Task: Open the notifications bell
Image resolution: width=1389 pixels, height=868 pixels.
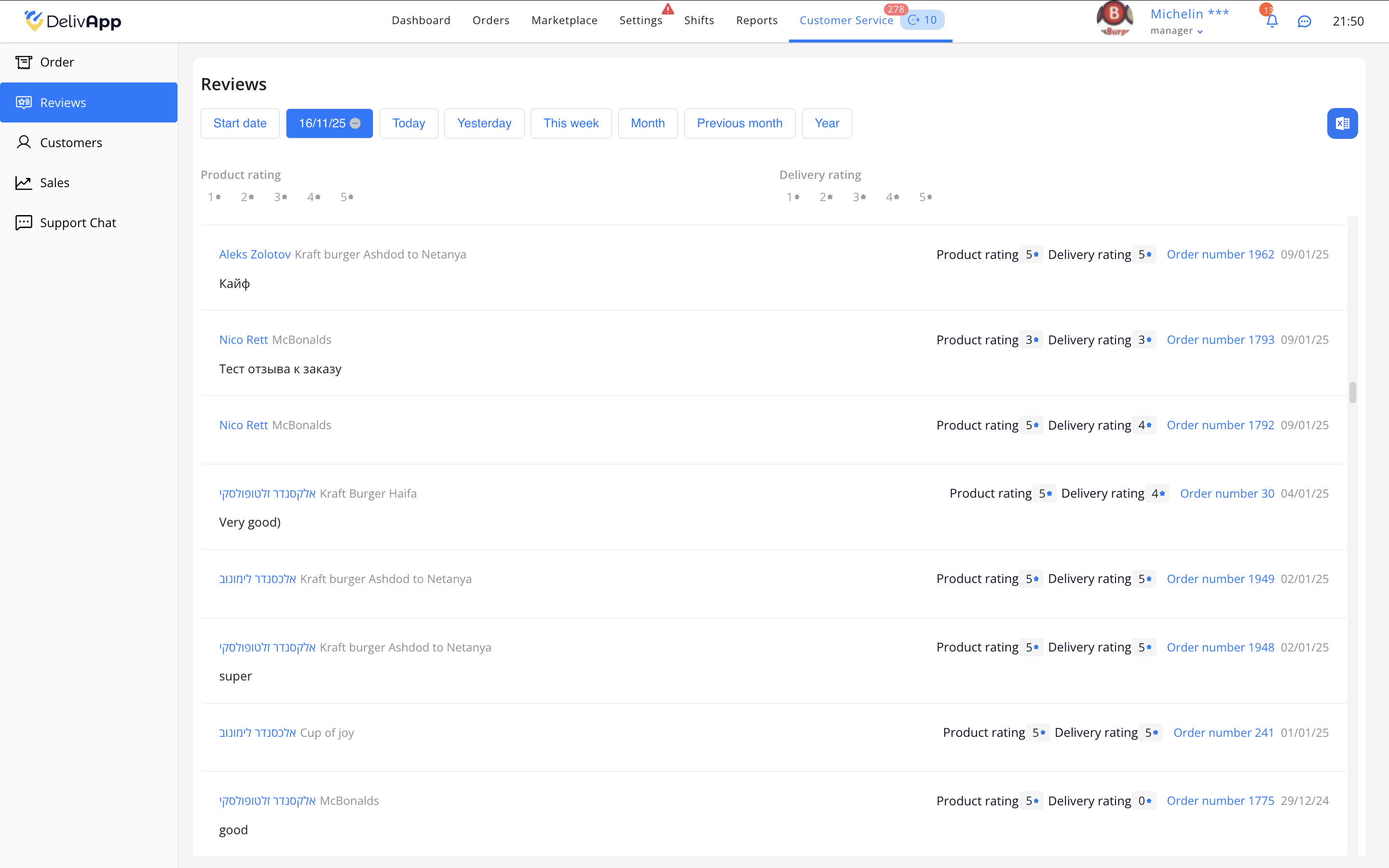Action: 1272,21
